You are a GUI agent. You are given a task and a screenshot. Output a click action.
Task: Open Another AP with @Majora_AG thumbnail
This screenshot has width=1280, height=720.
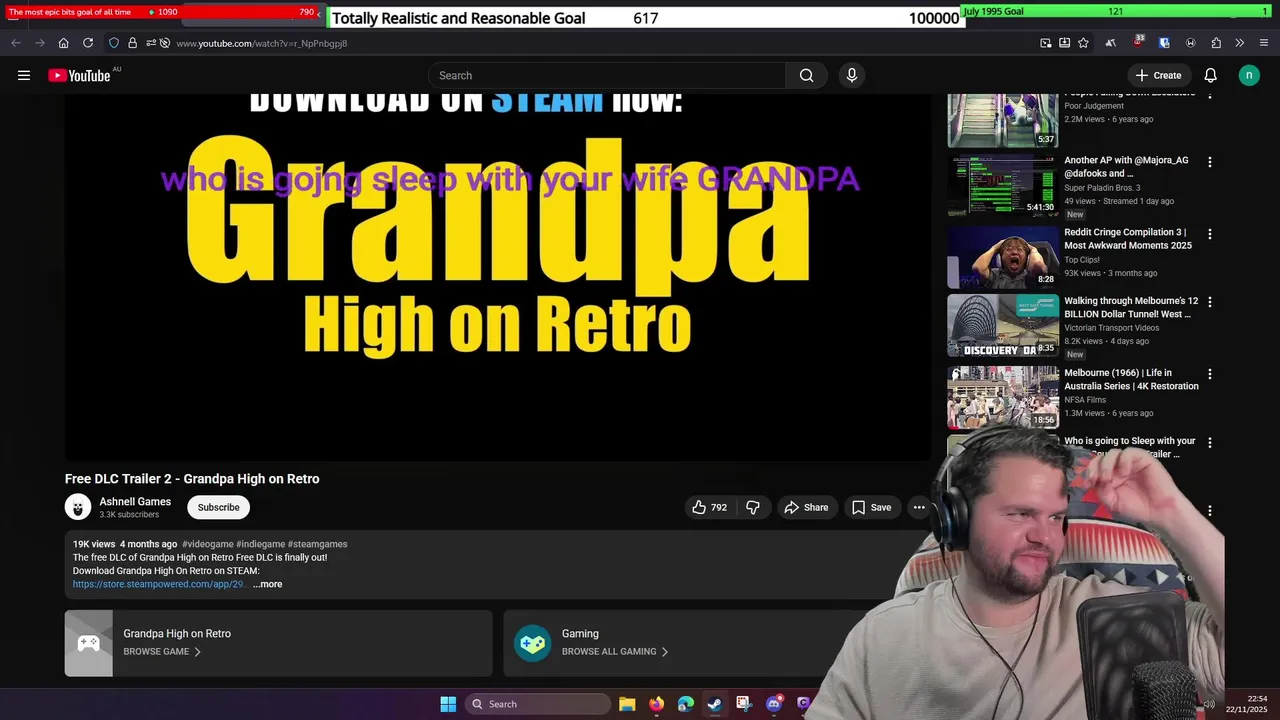pyautogui.click(x=1003, y=185)
